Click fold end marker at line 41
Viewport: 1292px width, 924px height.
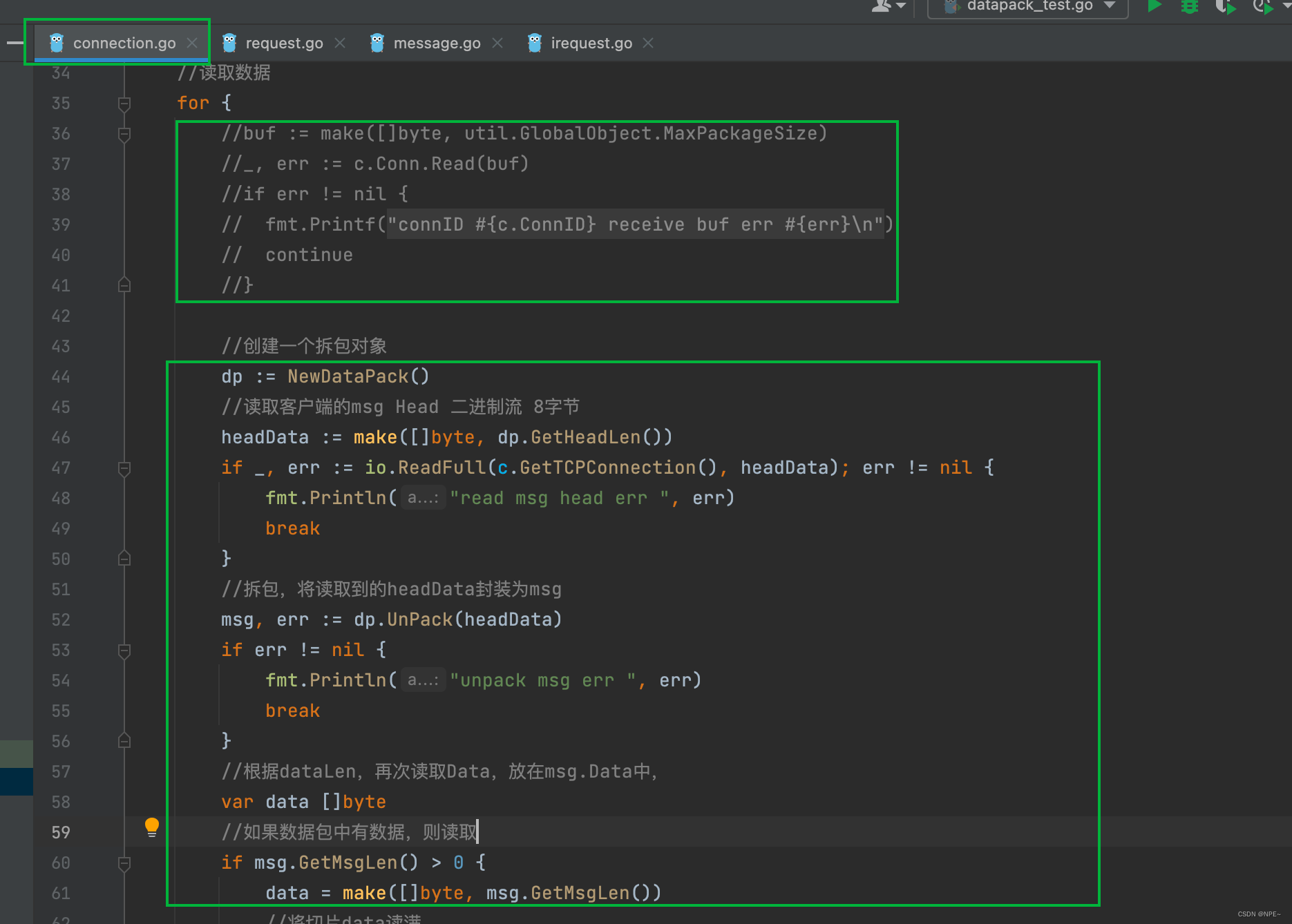124,285
